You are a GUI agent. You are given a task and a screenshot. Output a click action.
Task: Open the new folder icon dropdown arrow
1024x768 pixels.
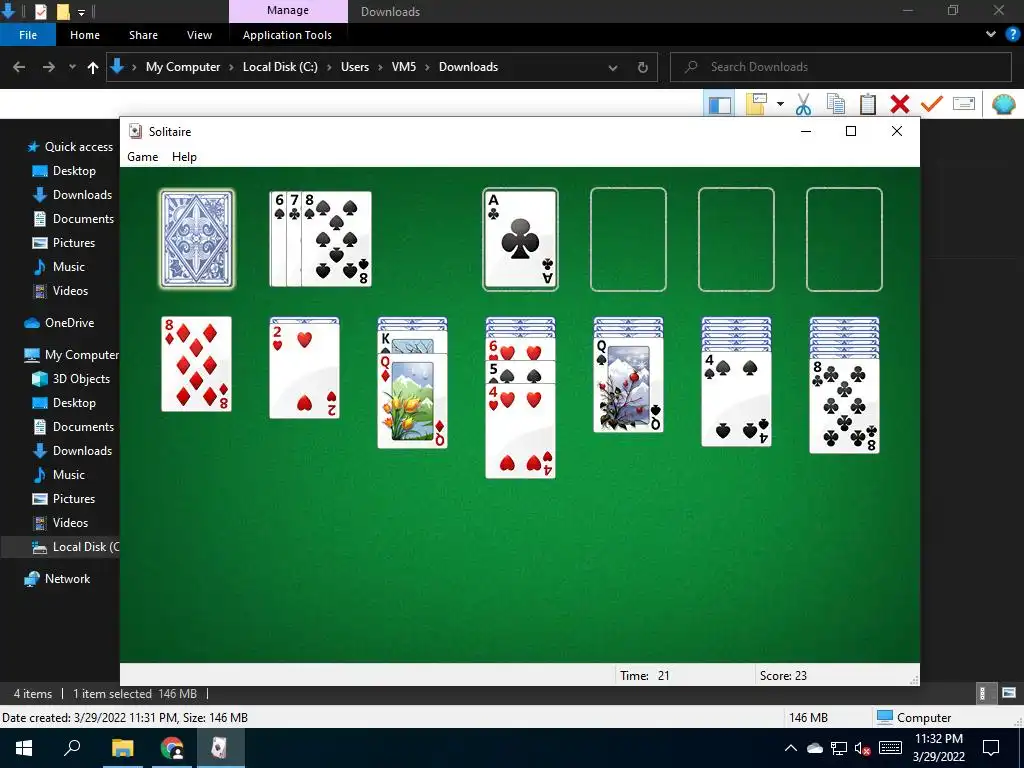click(x=780, y=104)
